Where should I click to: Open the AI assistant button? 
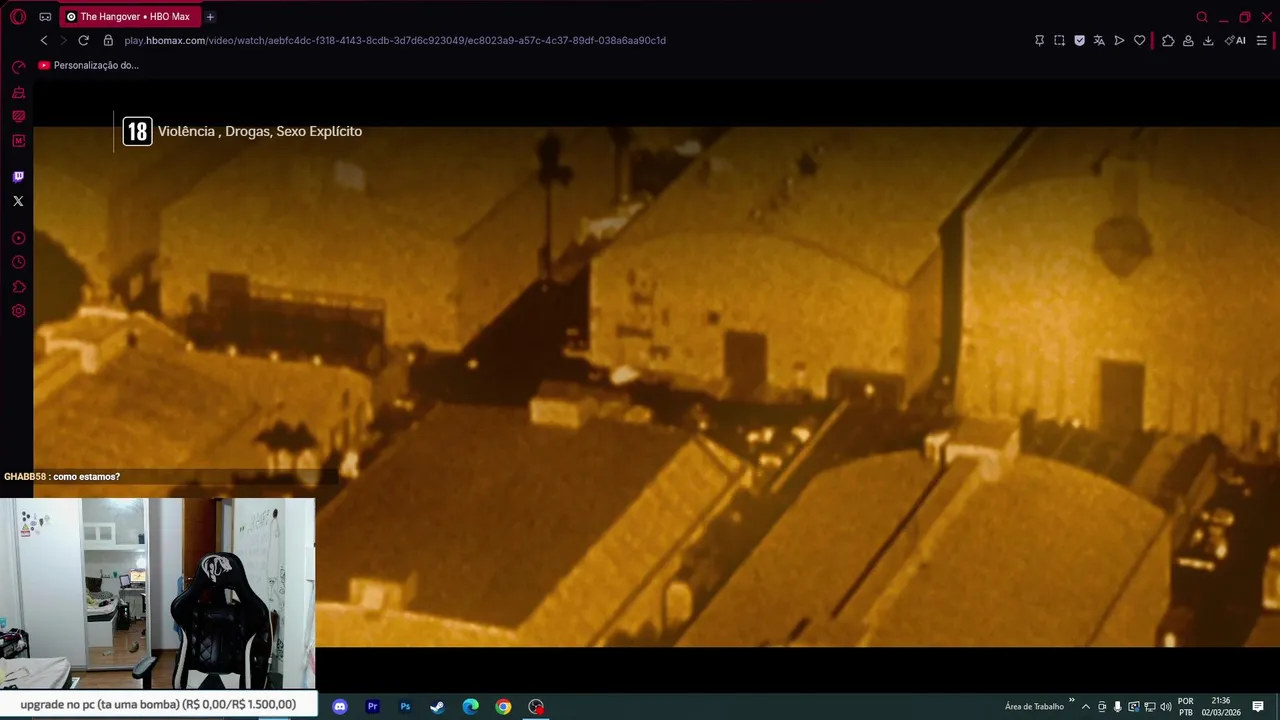tap(1235, 40)
